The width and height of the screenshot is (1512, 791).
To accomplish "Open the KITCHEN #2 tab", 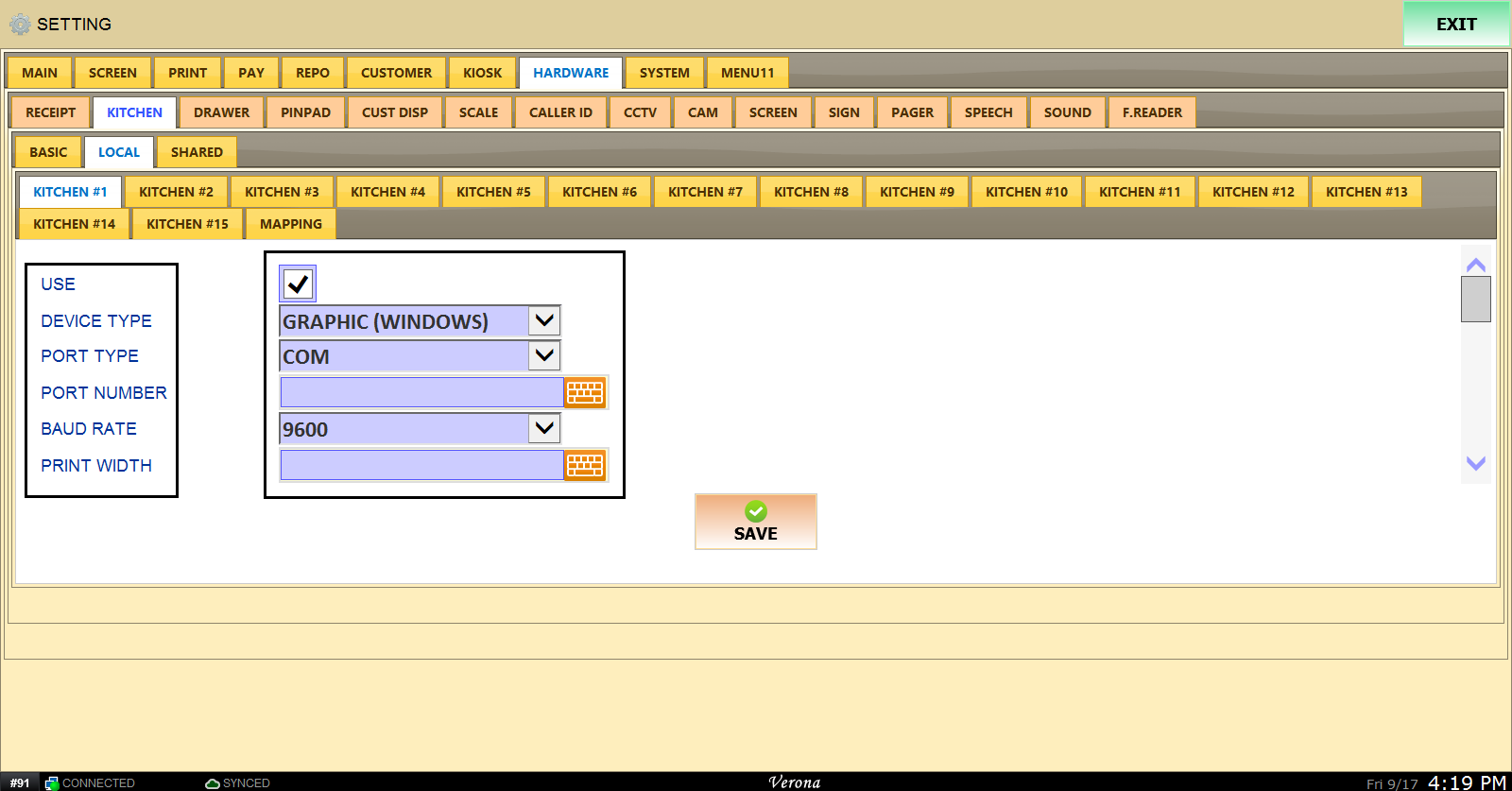I will [176, 192].
